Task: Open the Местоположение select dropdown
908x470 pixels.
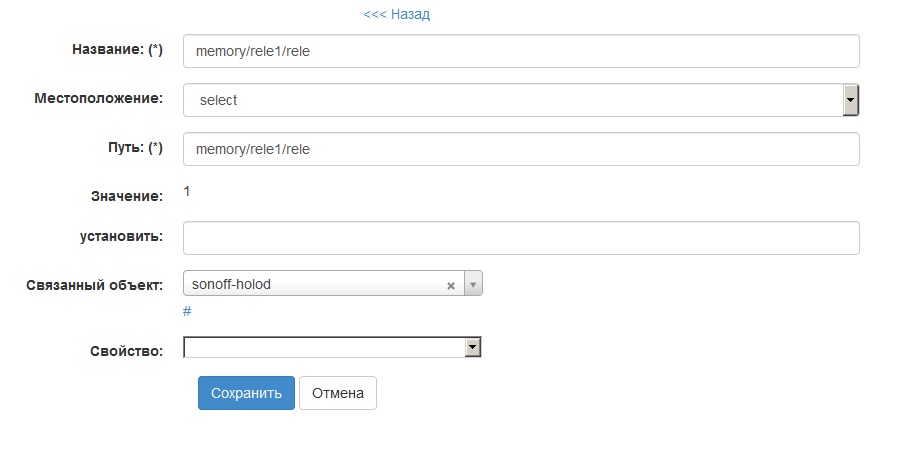Action: point(851,100)
